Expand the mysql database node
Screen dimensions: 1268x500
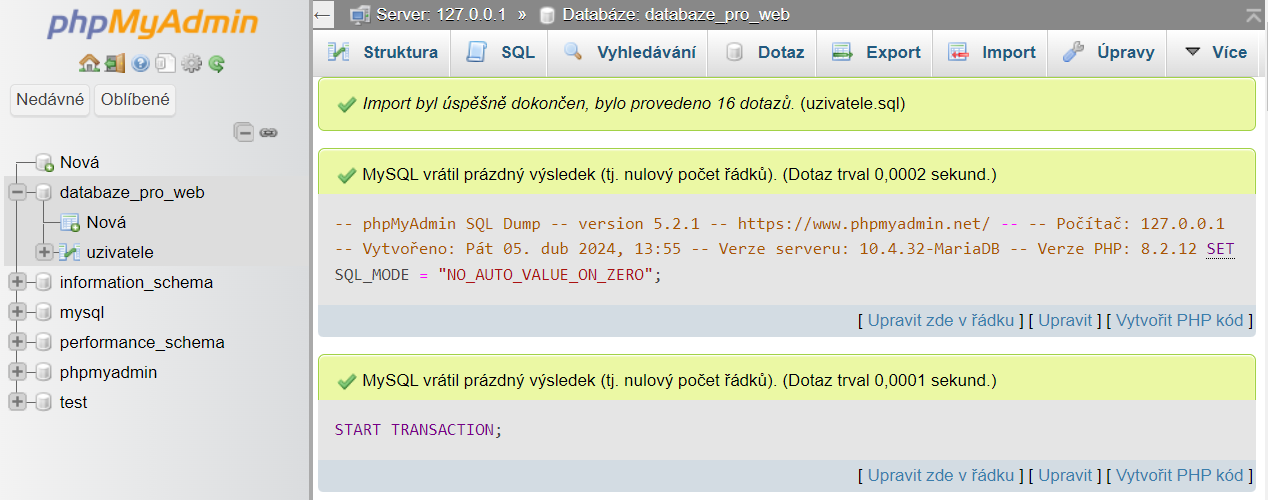(17, 312)
